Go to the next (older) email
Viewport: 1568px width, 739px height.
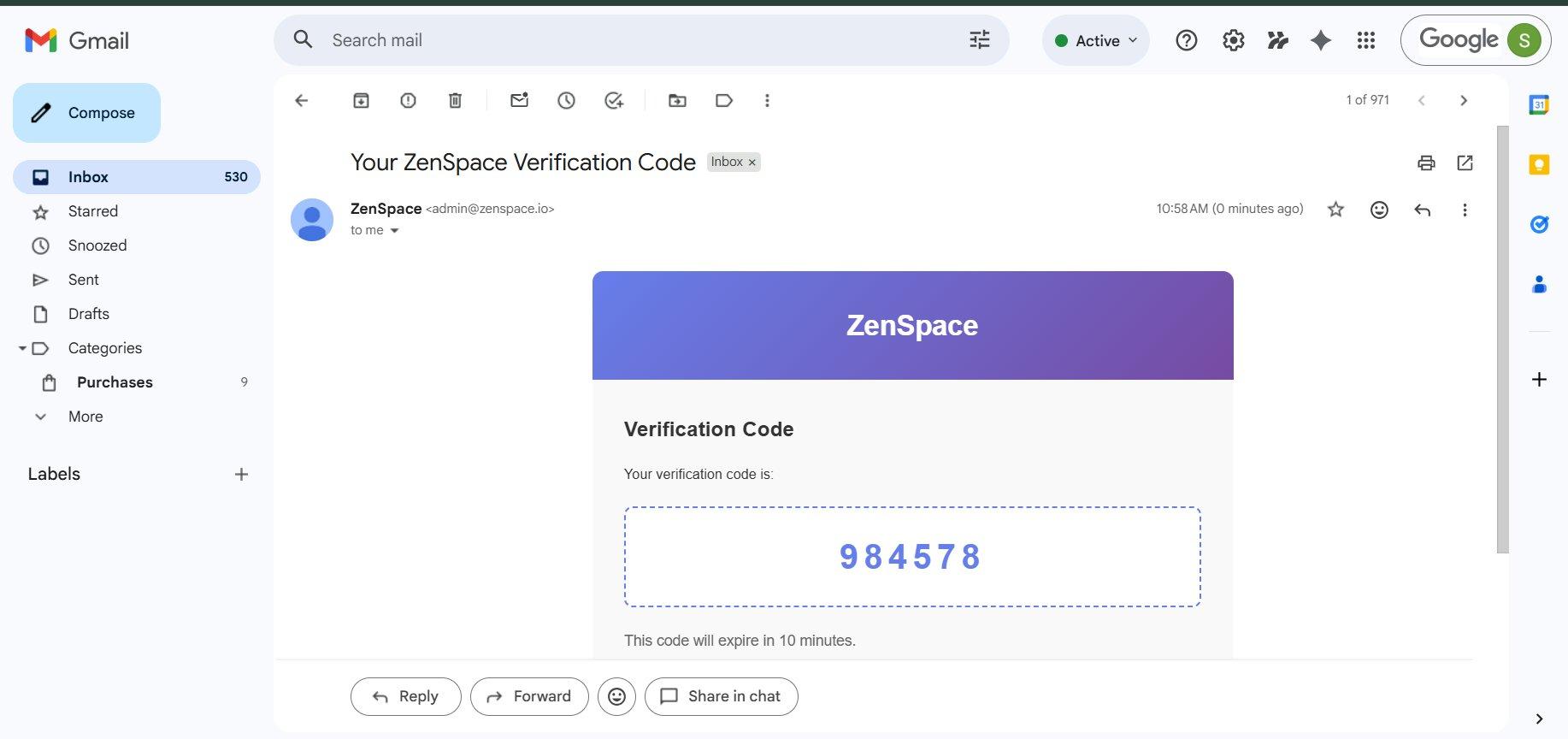pos(1464,100)
